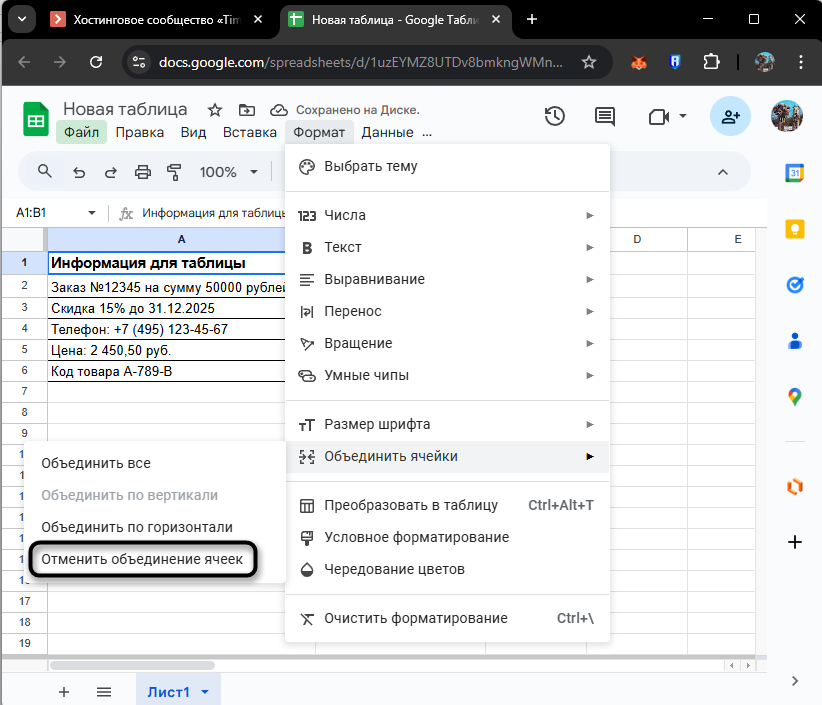Start a Meet call via camera icon

(x=659, y=117)
